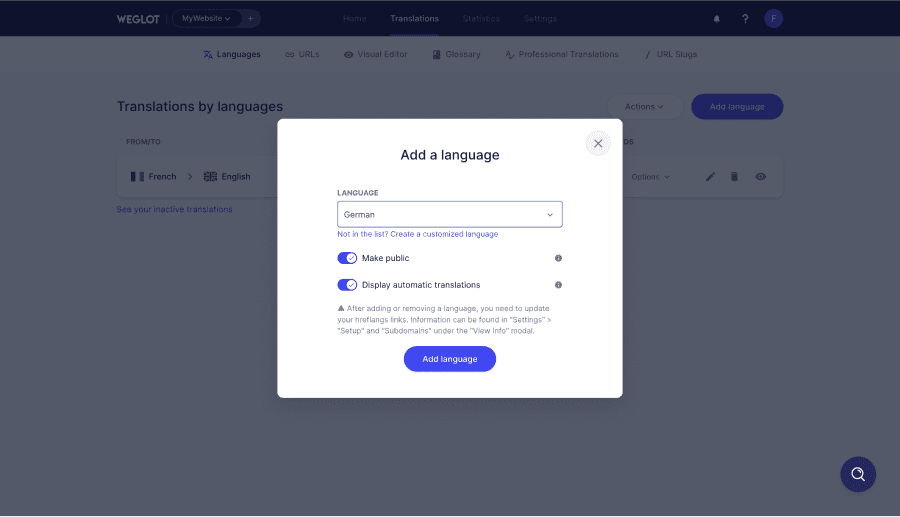
Task: Close the Add a language dialog
Action: click(x=598, y=143)
